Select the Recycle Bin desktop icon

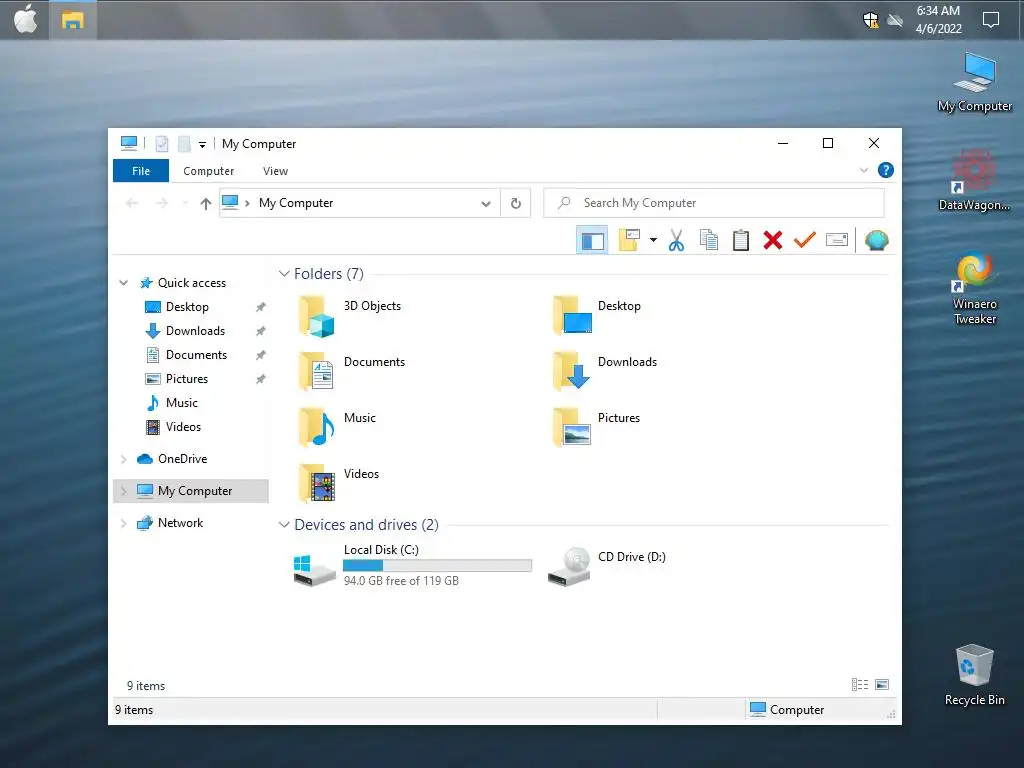click(x=974, y=675)
